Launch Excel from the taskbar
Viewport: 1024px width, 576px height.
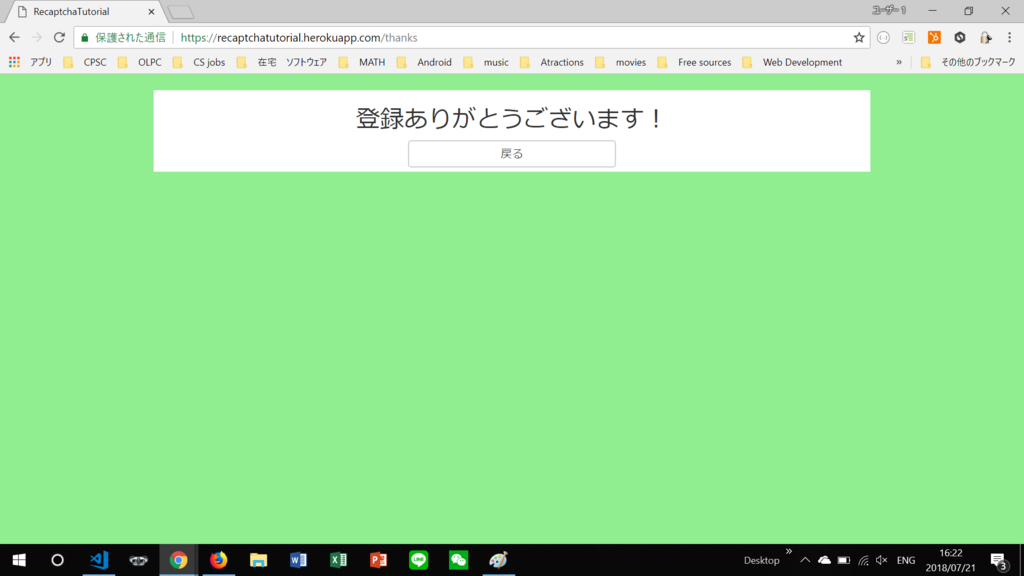339,560
